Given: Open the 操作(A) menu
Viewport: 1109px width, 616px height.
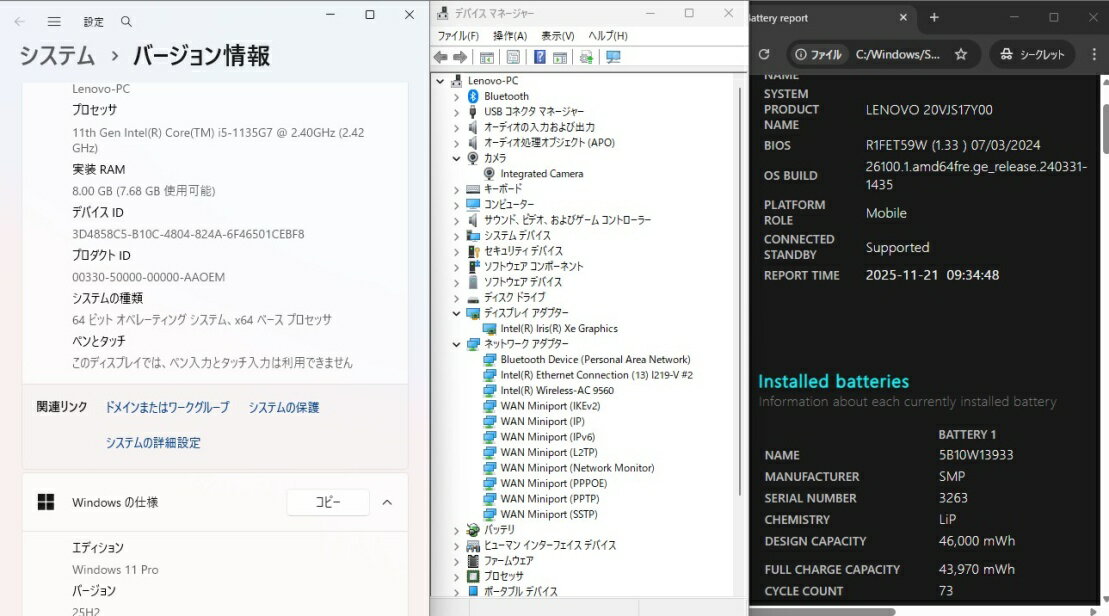Looking at the screenshot, I should [510, 36].
